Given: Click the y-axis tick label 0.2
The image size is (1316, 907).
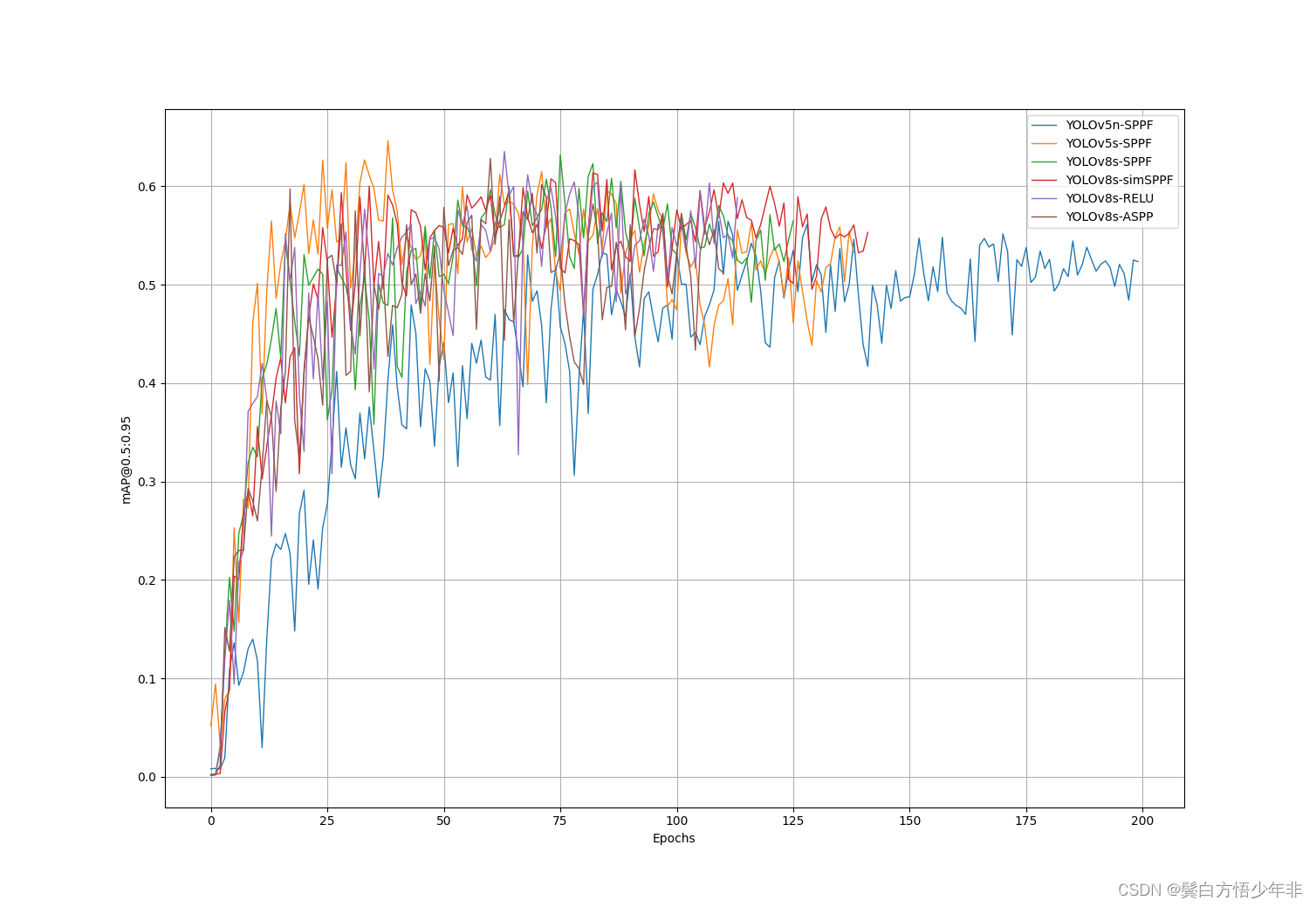Looking at the screenshot, I should click(x=147, y=581).
